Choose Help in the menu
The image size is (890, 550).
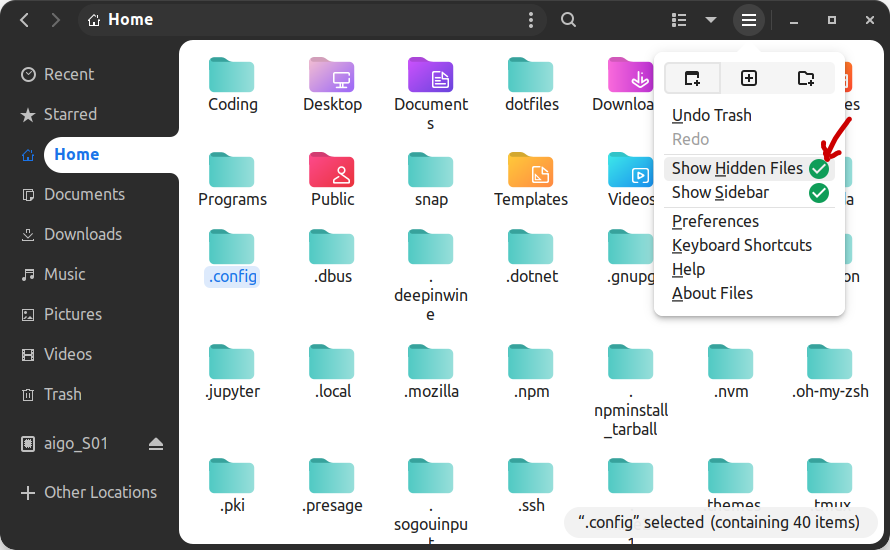(x=749, y=269)
